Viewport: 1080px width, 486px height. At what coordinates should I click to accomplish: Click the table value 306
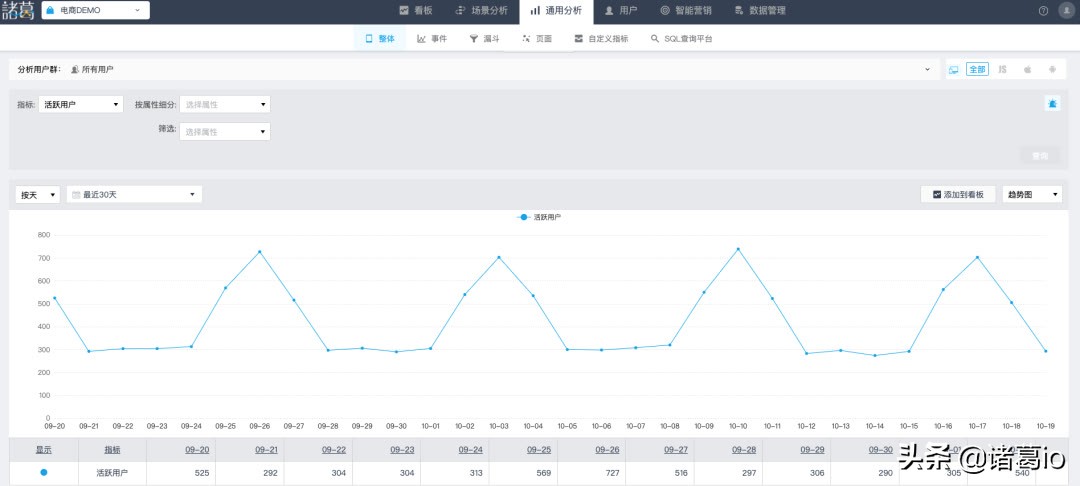(818, 473)
